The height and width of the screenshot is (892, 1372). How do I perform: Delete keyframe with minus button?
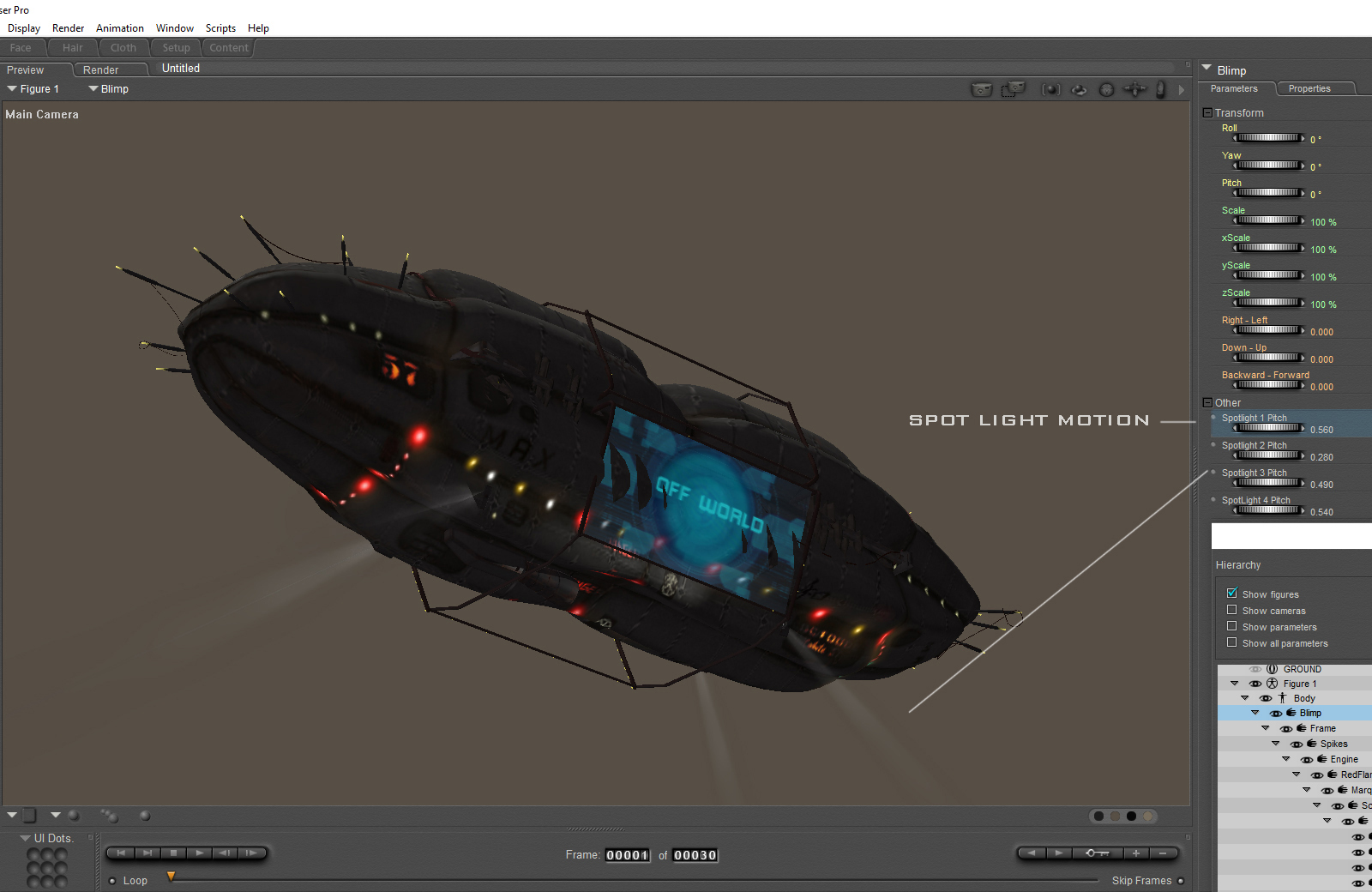[1163, 853]
